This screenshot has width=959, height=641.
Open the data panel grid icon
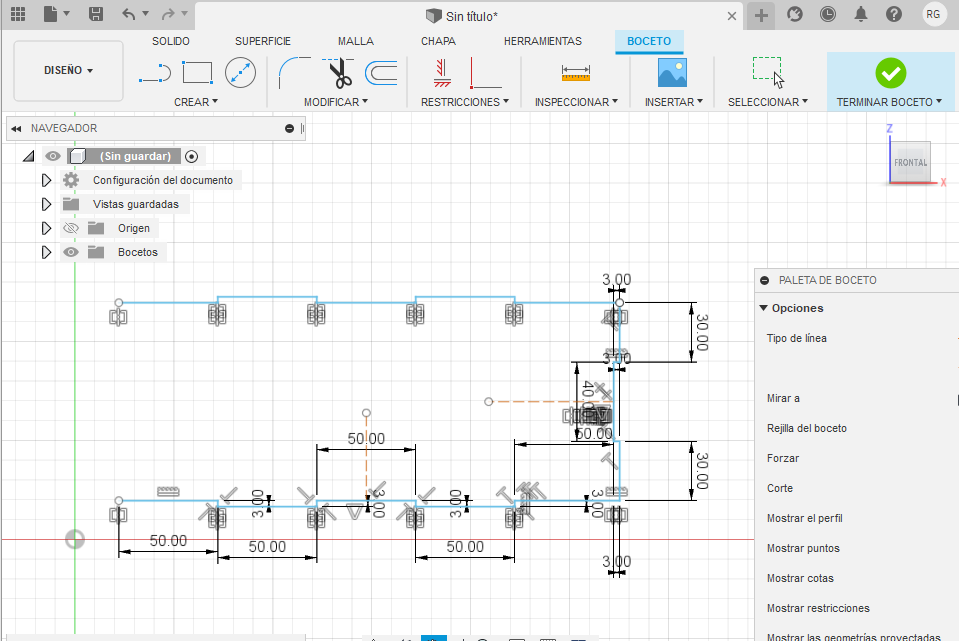(x=18, y=14)
